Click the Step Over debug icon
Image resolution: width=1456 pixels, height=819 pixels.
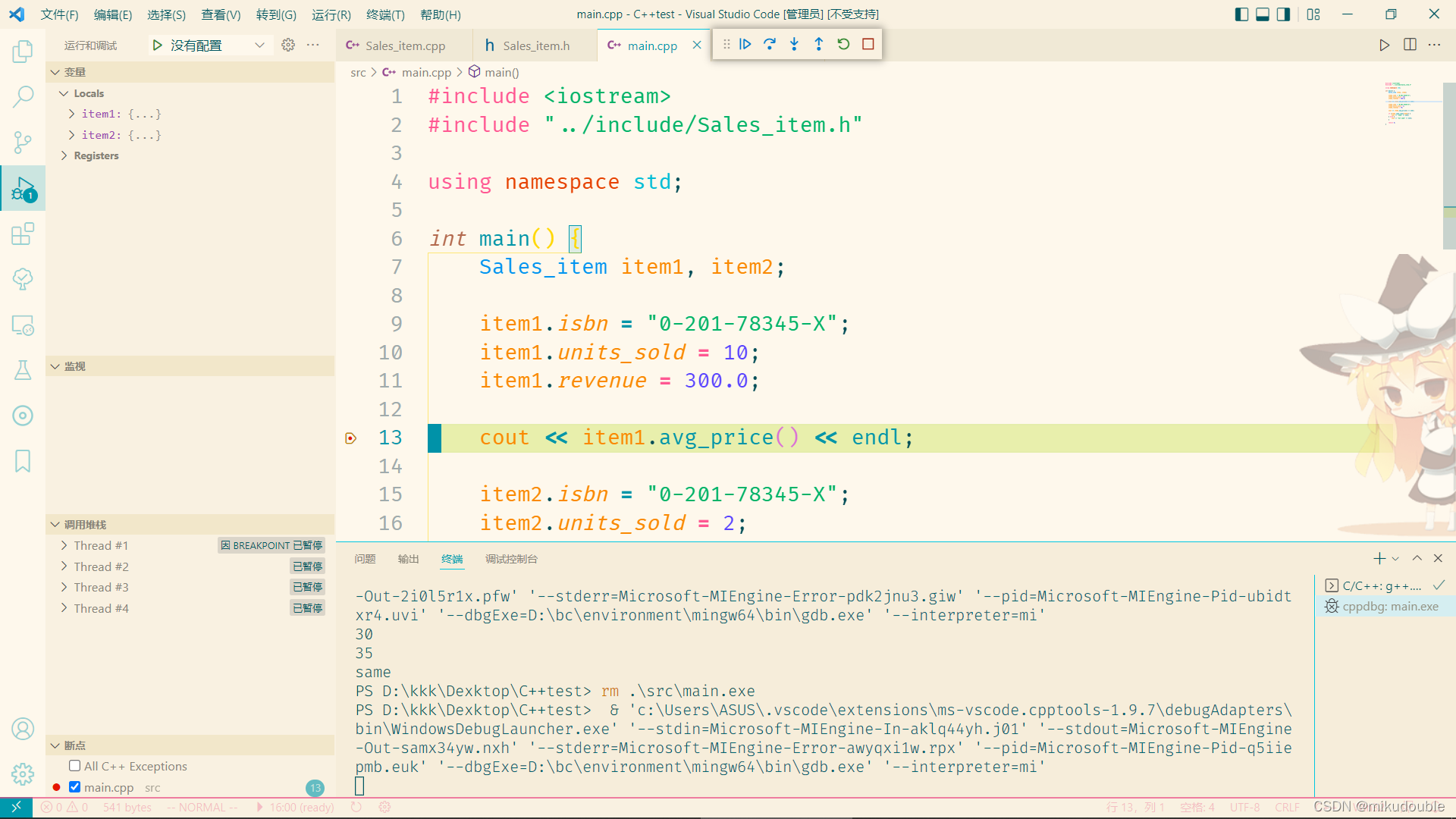tap(769, 45)
